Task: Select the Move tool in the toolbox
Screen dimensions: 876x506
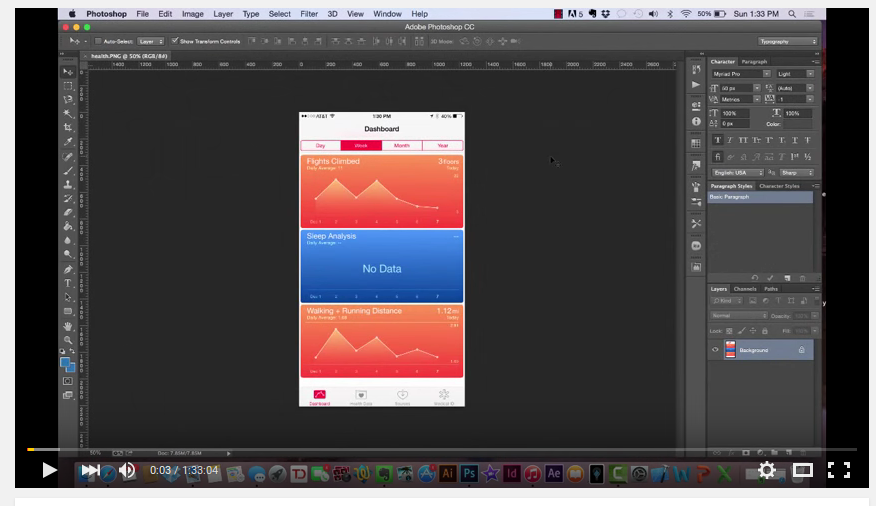Action: pos(68,72)
